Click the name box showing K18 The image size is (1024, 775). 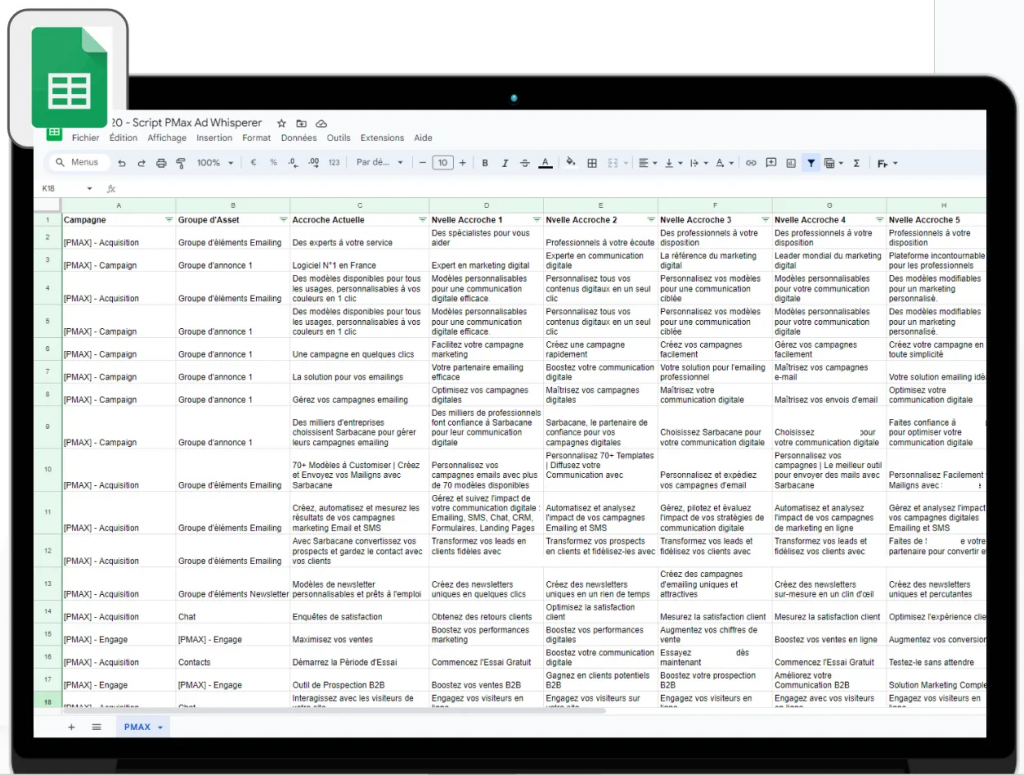pyautogui.click(x=67, y=189)
